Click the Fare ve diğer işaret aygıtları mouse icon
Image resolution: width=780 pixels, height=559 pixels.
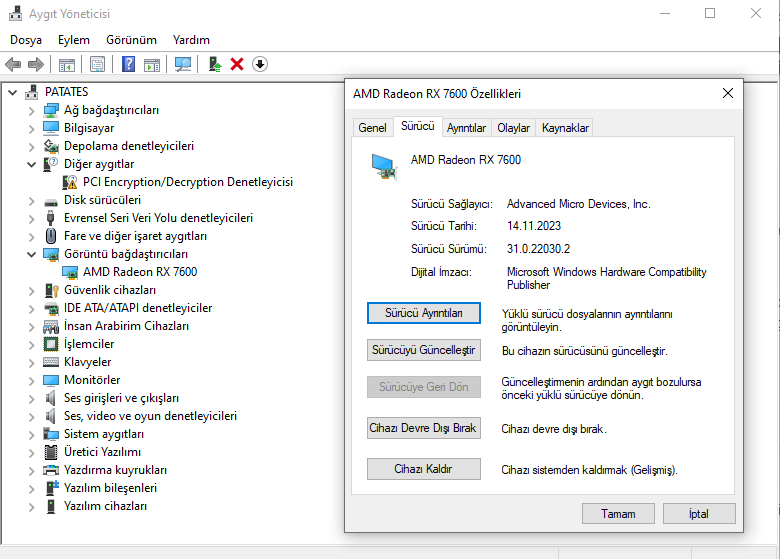51,236
